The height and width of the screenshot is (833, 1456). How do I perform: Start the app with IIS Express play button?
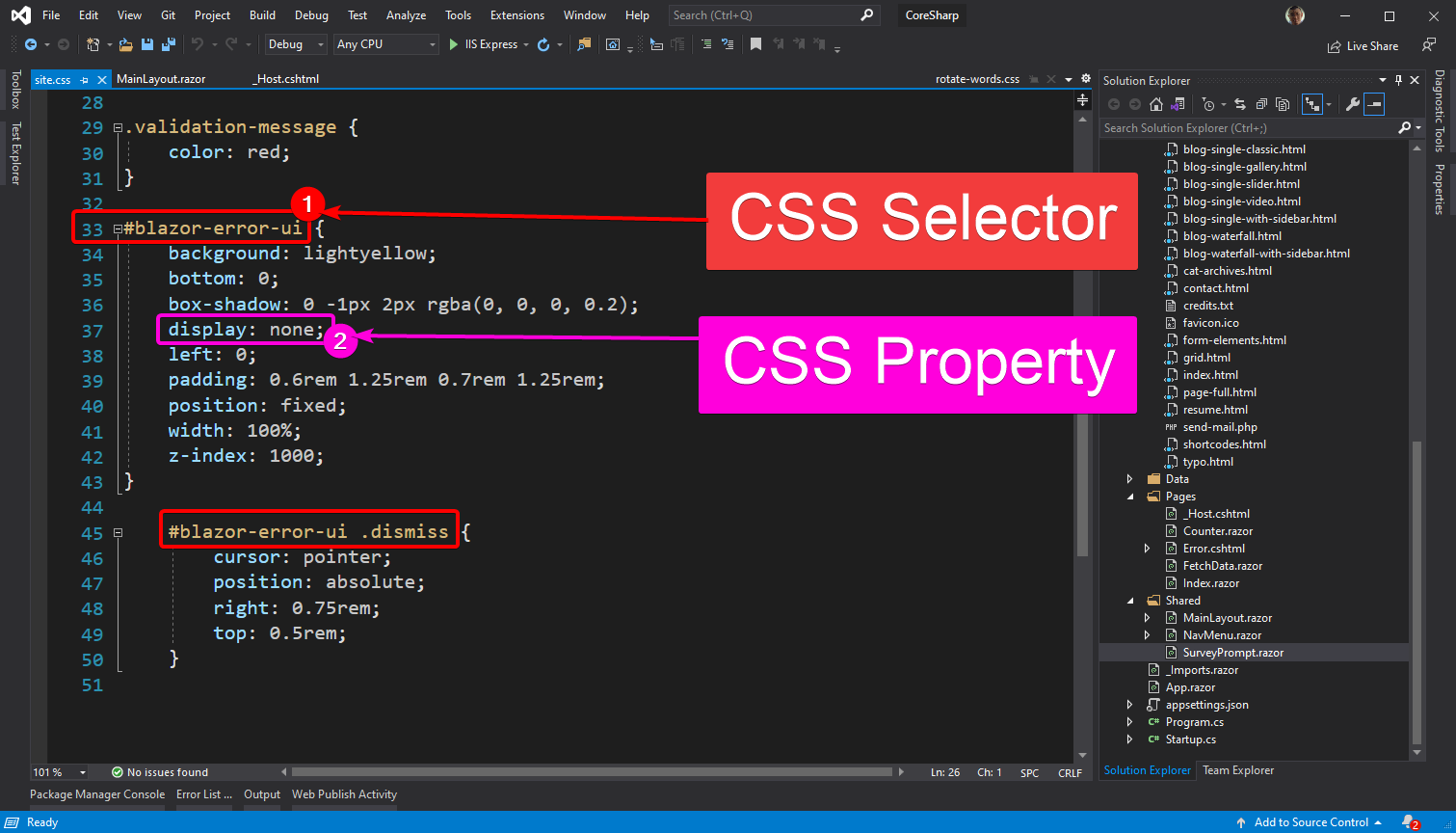pyautogui.click(x=454, y=44)
